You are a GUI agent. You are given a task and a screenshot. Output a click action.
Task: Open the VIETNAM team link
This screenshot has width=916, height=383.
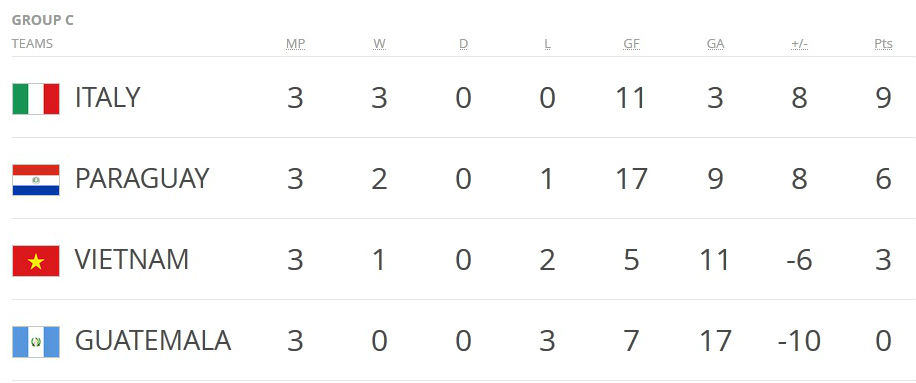coord(132,260)
